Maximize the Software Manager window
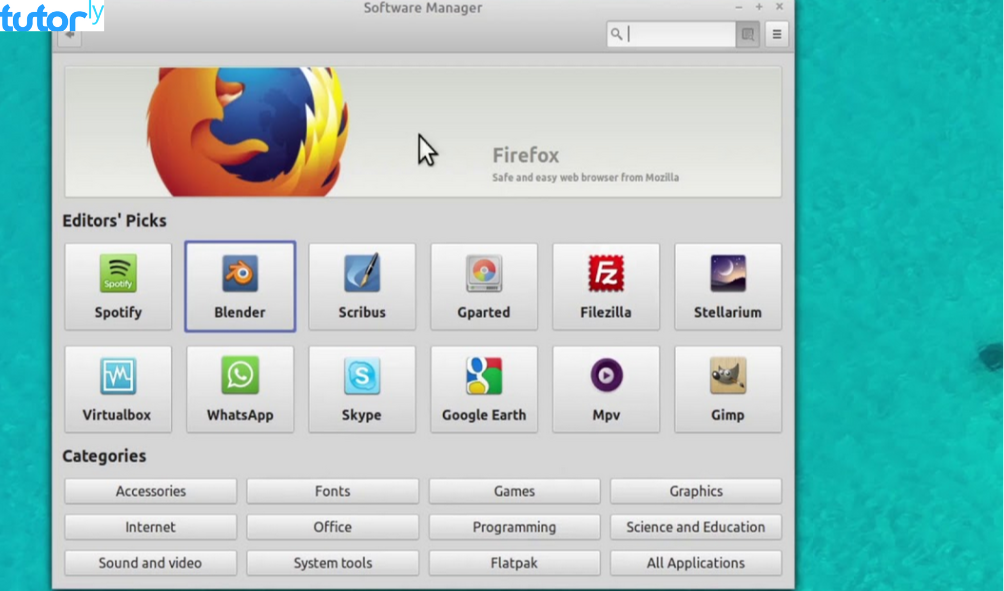Image resolution: width=1004 pixels, height=591 pixels. click(x=759, y=7)
